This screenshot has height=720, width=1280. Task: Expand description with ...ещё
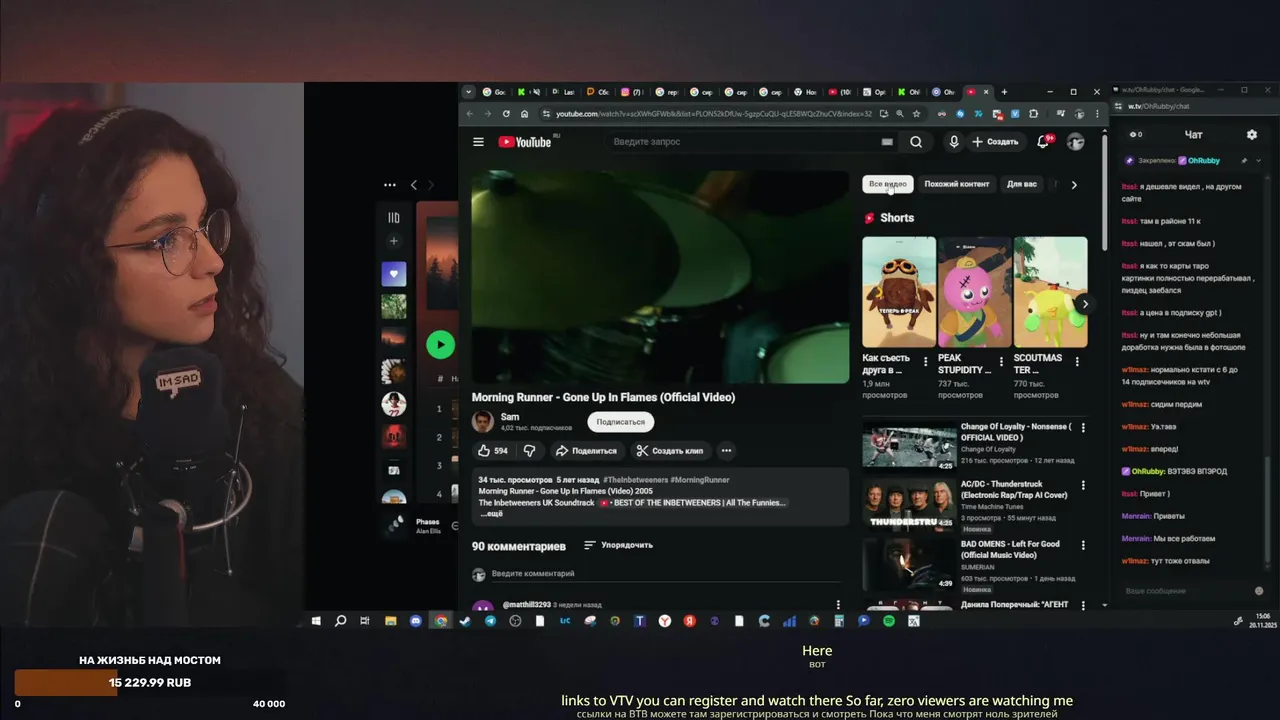click(491, 513)
